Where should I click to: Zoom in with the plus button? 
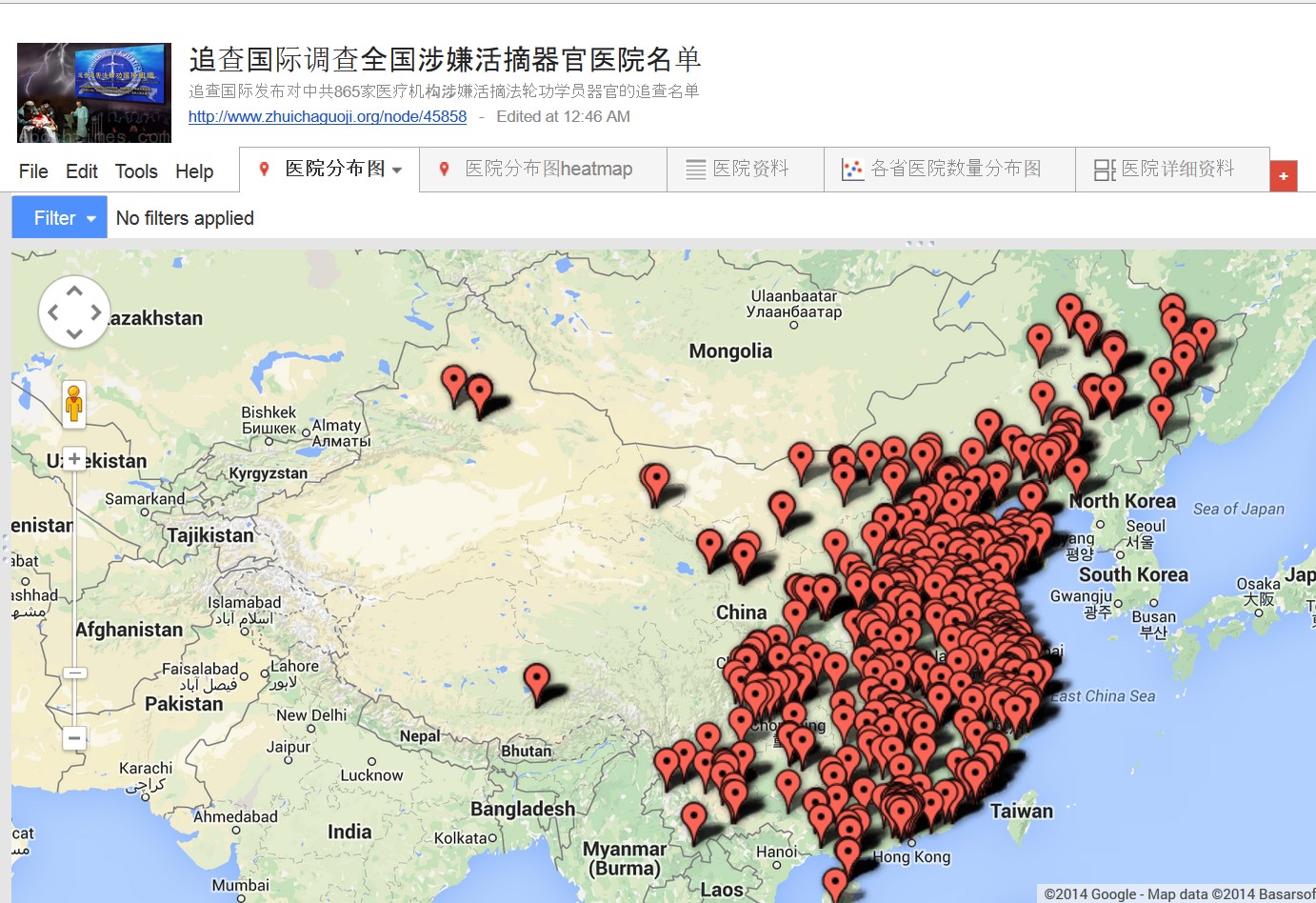click(x=74, y=459)
